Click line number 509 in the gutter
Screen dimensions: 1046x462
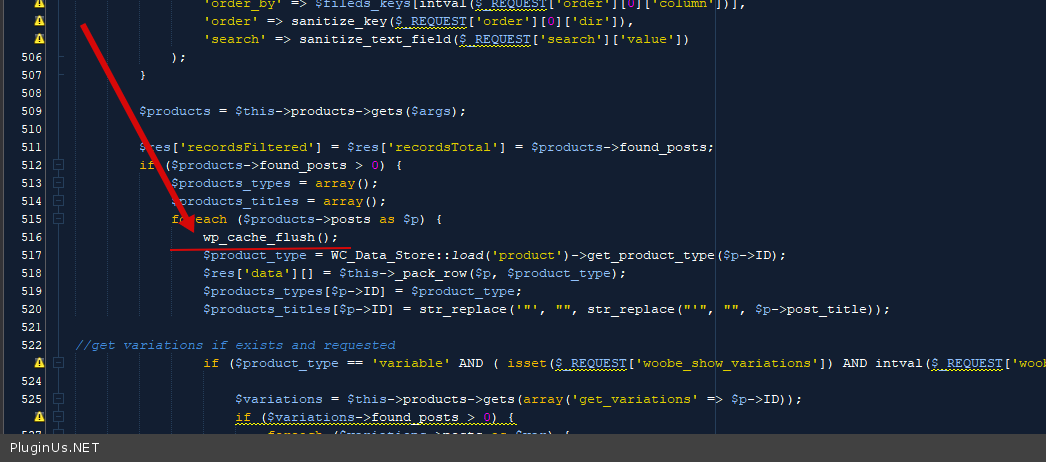(30, 111)
